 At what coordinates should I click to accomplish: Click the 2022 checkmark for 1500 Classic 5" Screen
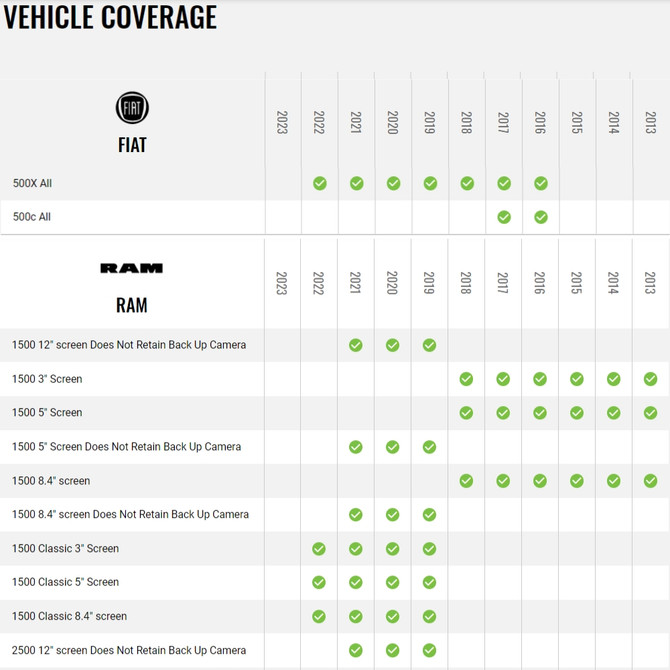319,582
